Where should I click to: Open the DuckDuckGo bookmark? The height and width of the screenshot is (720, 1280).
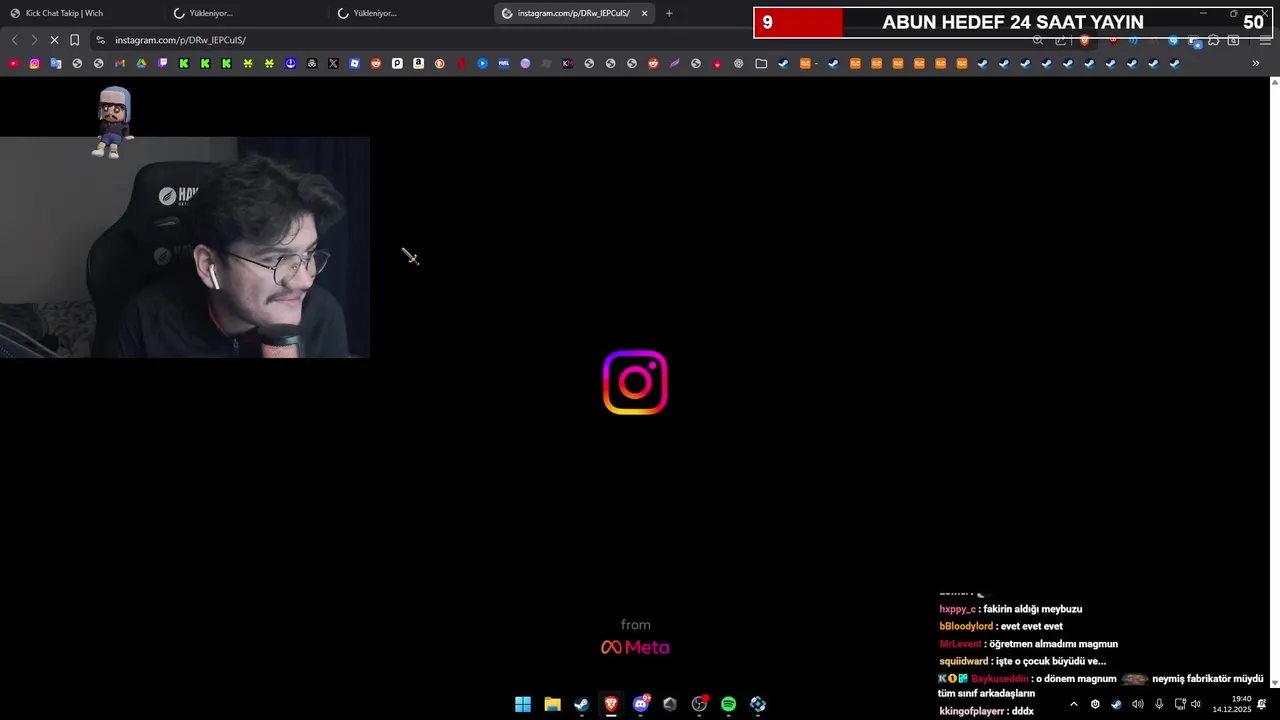(440, 64)
